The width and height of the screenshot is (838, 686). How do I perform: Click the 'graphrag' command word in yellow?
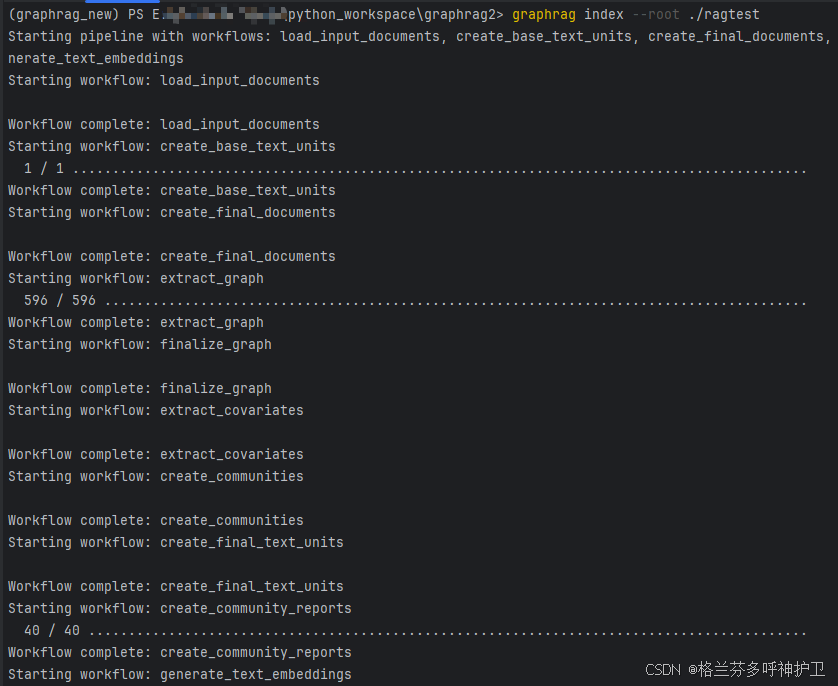(544, 14)
